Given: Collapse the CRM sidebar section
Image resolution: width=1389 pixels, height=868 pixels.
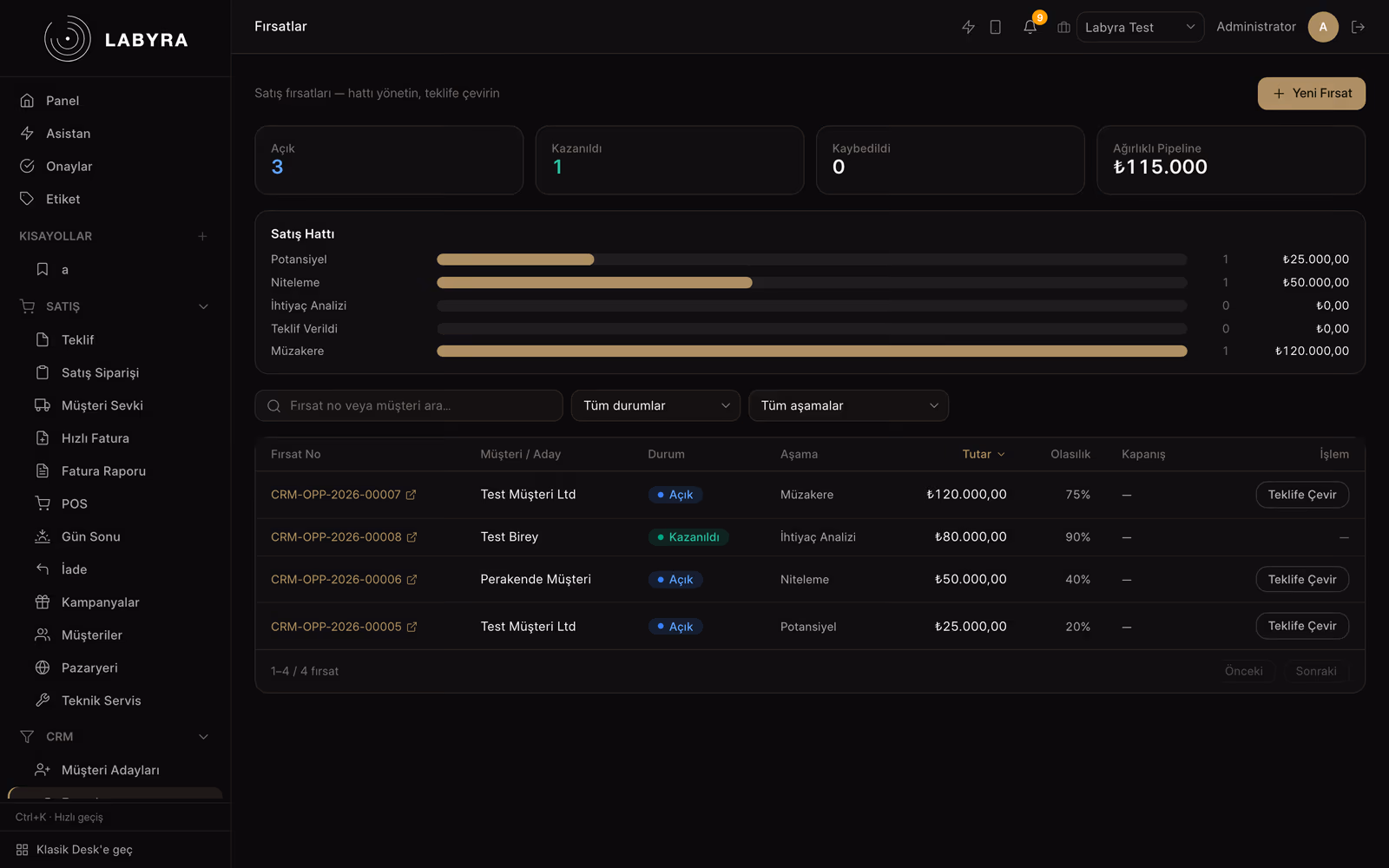Looking at the screenshot, I should pos(203,737).
